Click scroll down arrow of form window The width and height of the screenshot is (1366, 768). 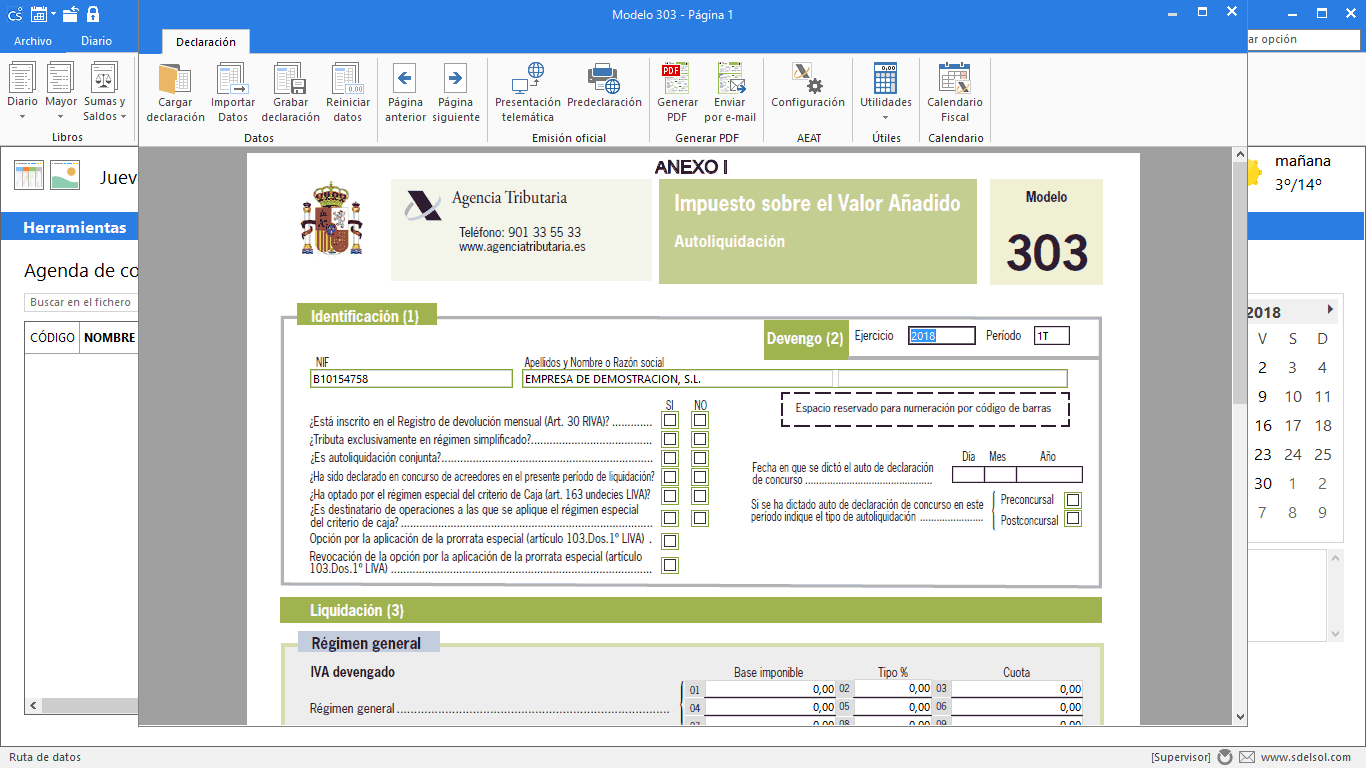pyautogui.click(x=1240, y=715)
